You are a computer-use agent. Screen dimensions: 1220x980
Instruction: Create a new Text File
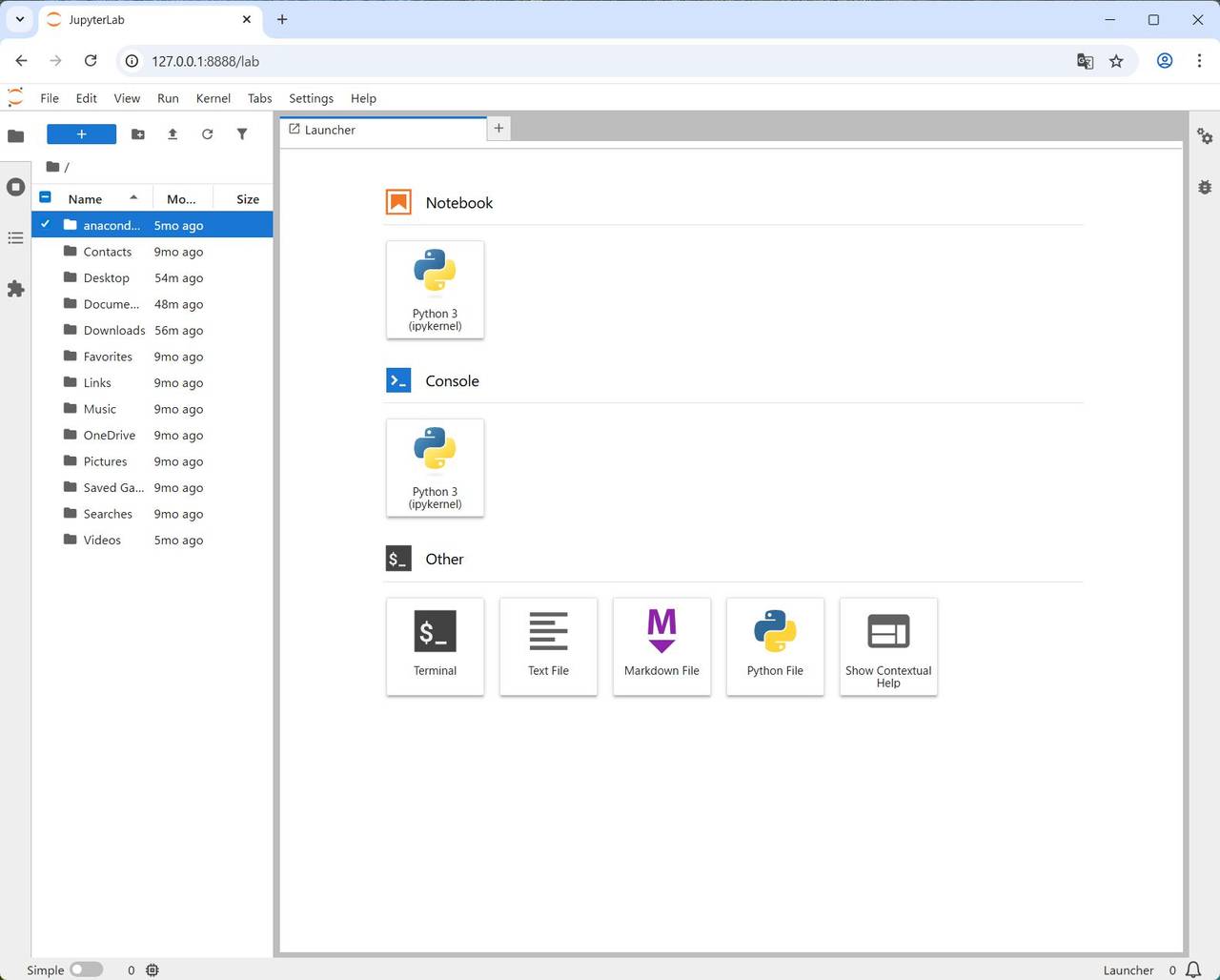click(548, 646)
